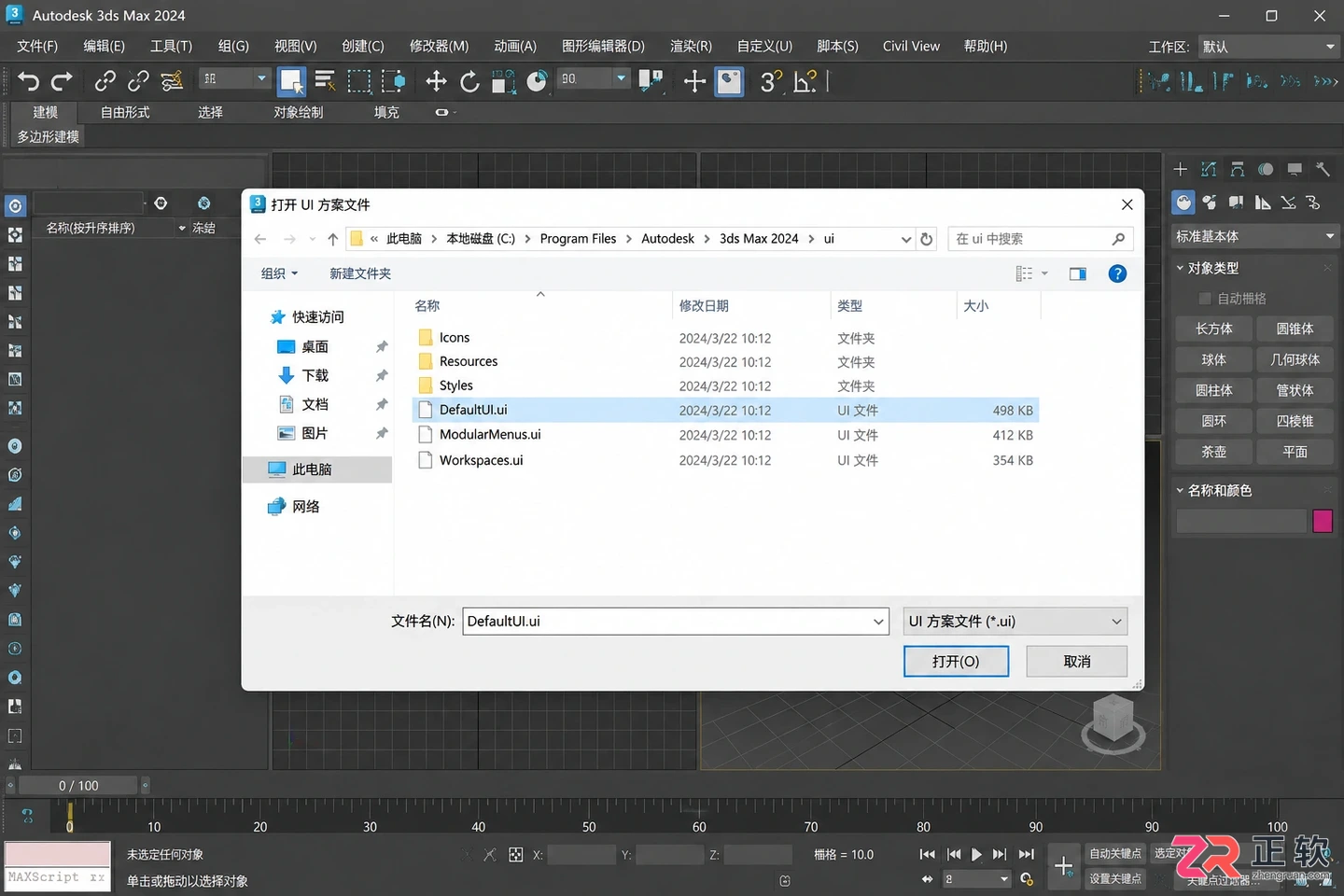
Task: Click the 在 ui 中搜索 search field
Action: point(1041,239)
